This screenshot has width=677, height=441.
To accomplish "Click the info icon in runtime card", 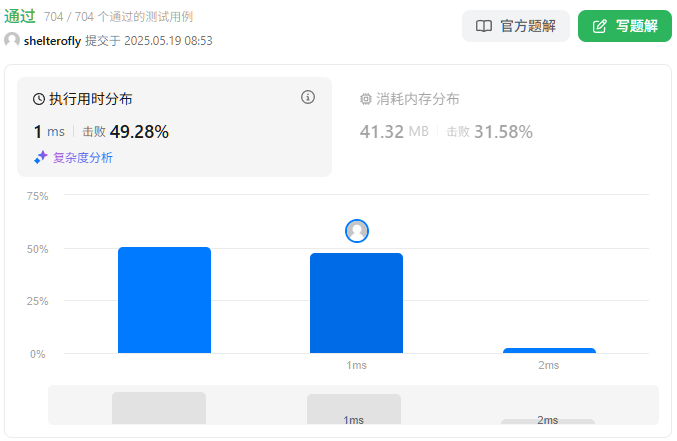I will [308, 97].
